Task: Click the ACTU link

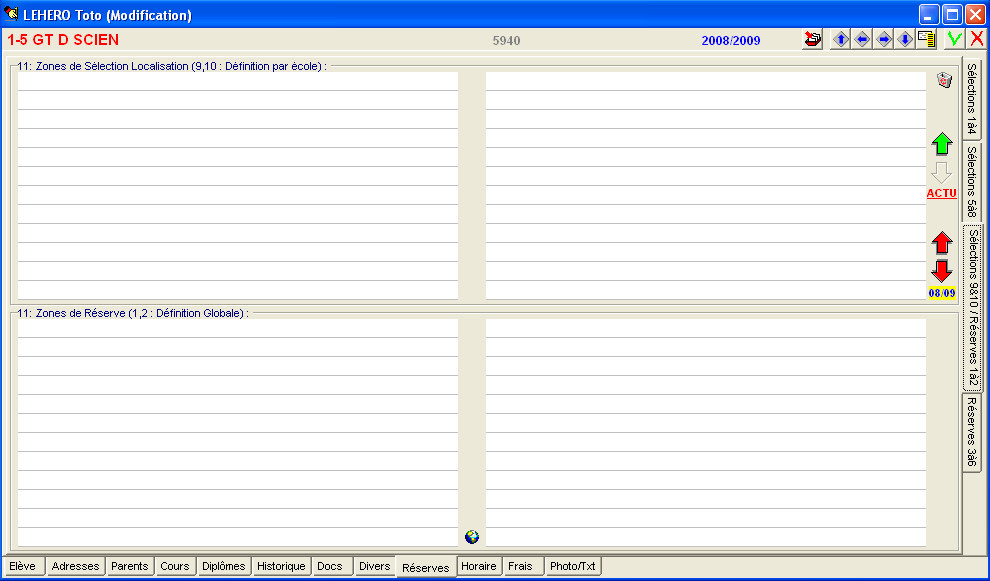Action: point(941,193)
